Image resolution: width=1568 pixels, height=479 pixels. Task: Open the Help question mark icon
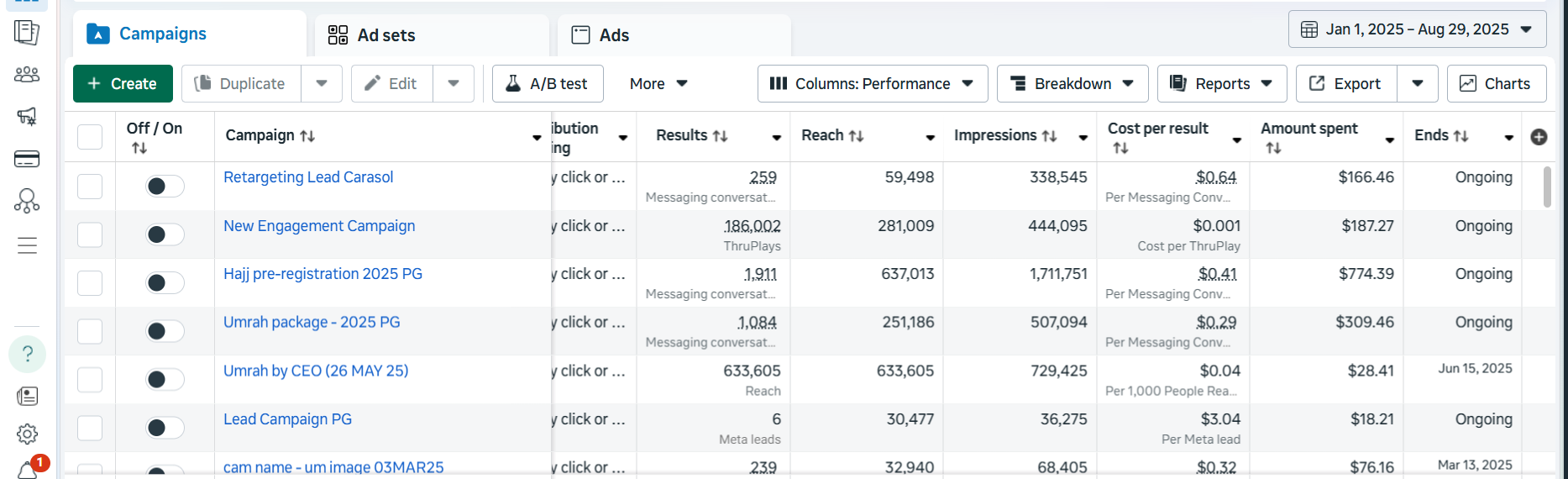[27, 354]
